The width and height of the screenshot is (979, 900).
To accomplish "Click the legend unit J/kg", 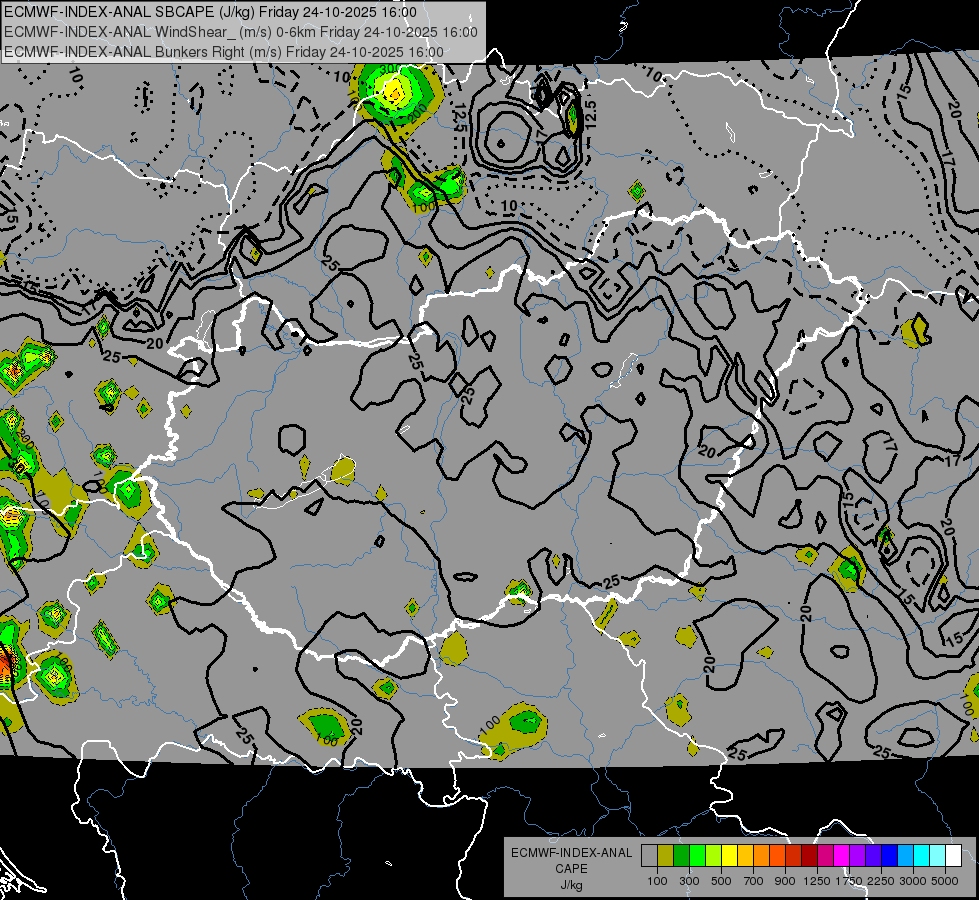I will click(571, 885).
